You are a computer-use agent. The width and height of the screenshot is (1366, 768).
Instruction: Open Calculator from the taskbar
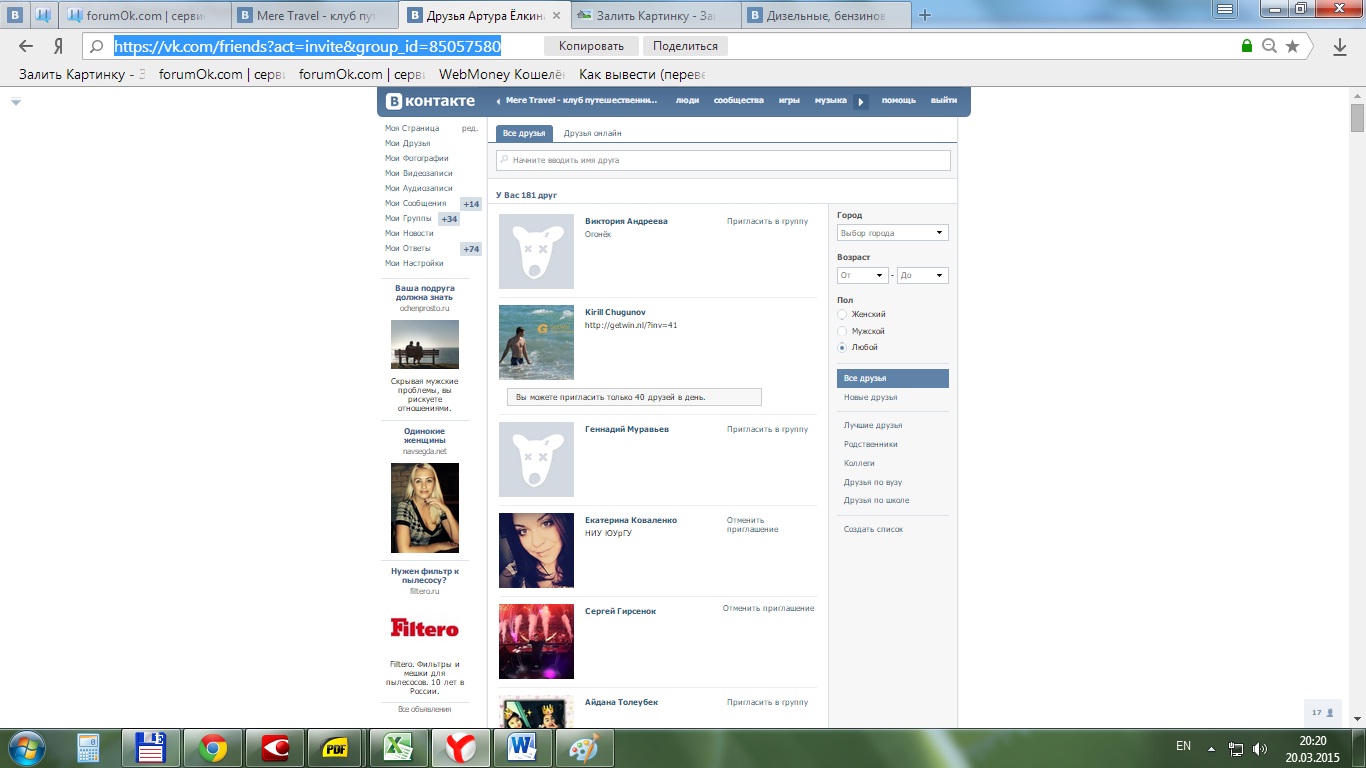(89, 748)
